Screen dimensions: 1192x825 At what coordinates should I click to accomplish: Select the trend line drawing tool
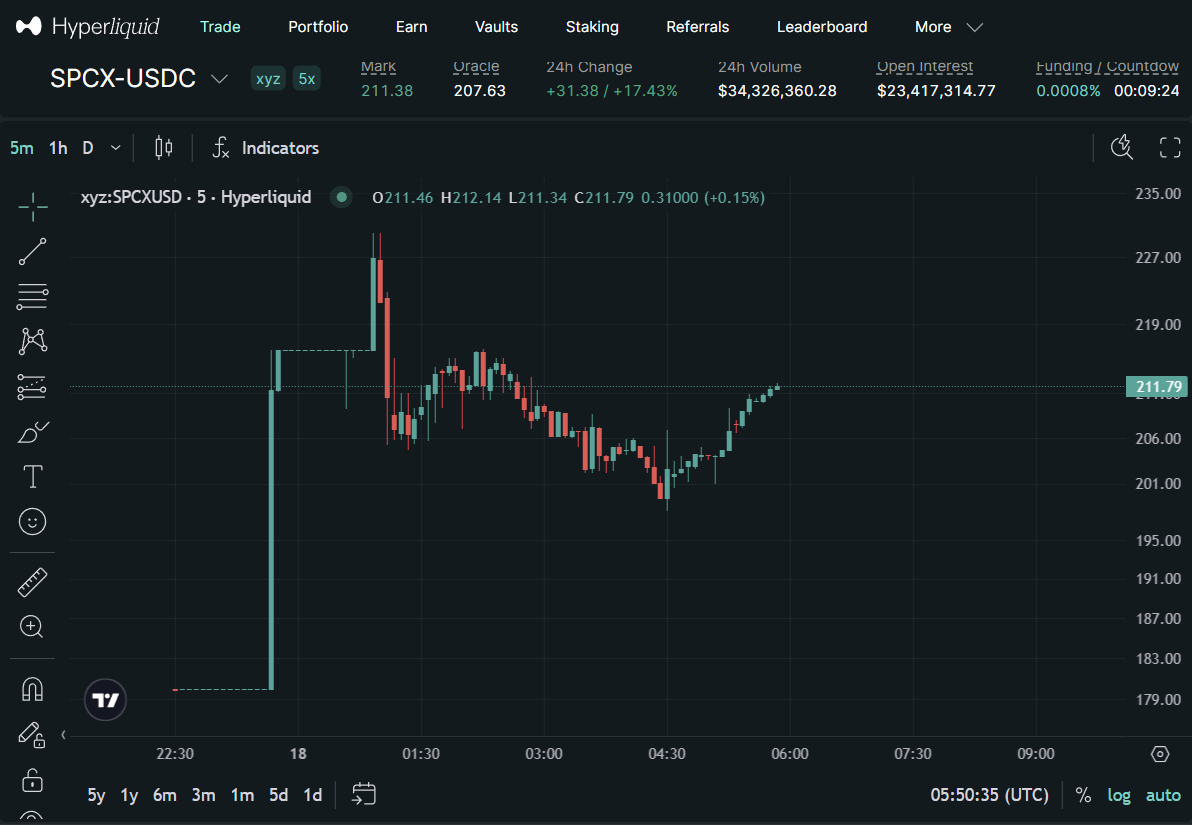(x=33, y=252)
